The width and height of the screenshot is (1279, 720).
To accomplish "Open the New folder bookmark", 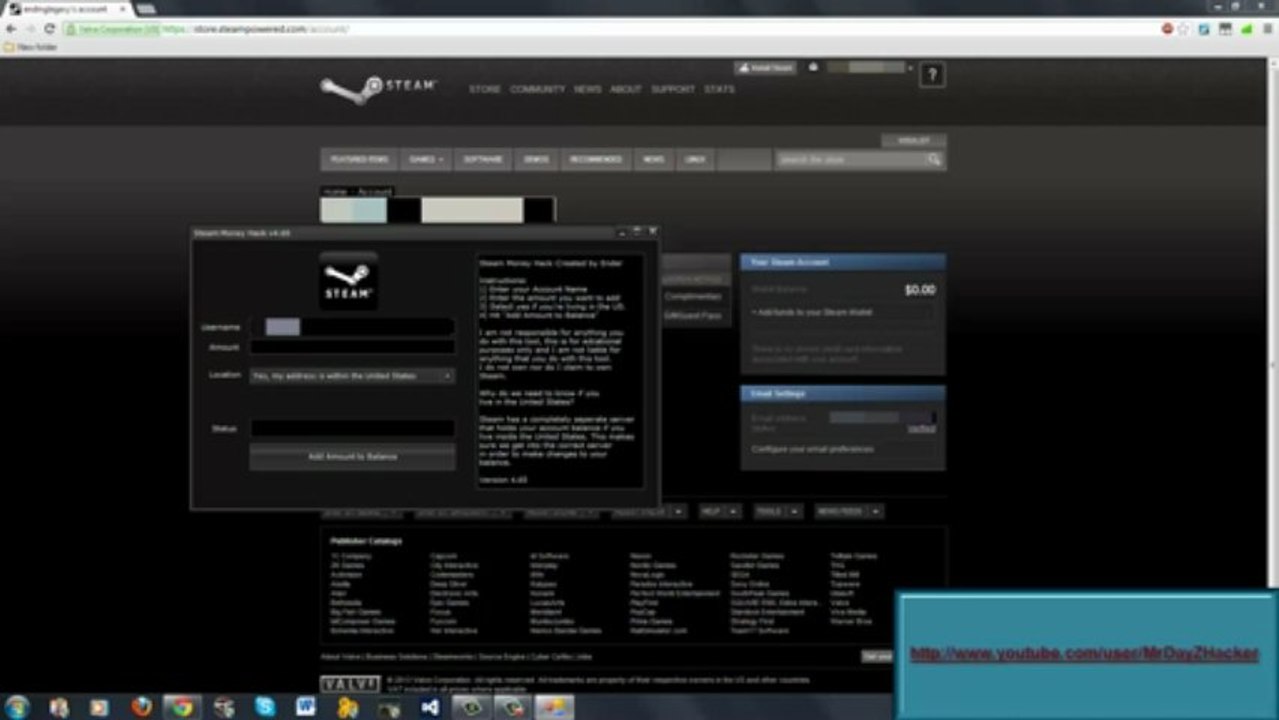I will [32, 47].
